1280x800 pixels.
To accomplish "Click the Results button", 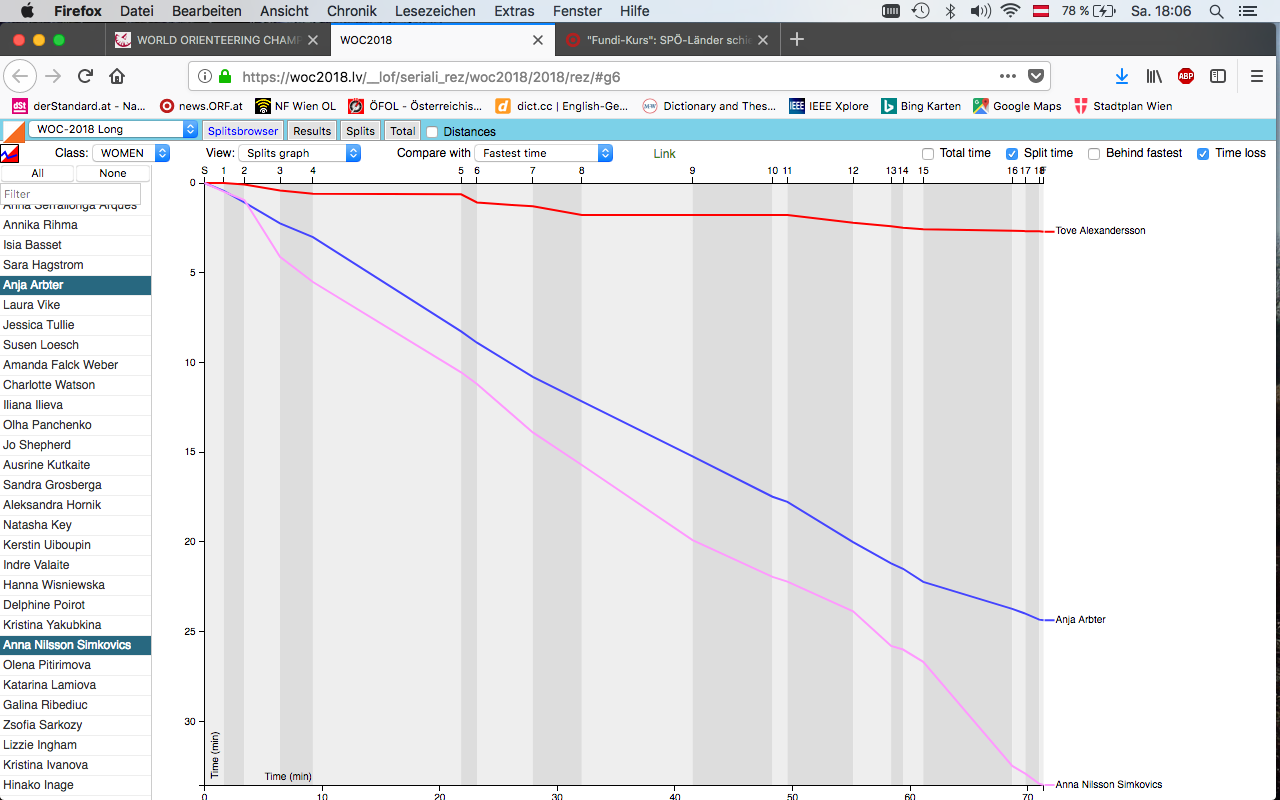I will (312, 131).
